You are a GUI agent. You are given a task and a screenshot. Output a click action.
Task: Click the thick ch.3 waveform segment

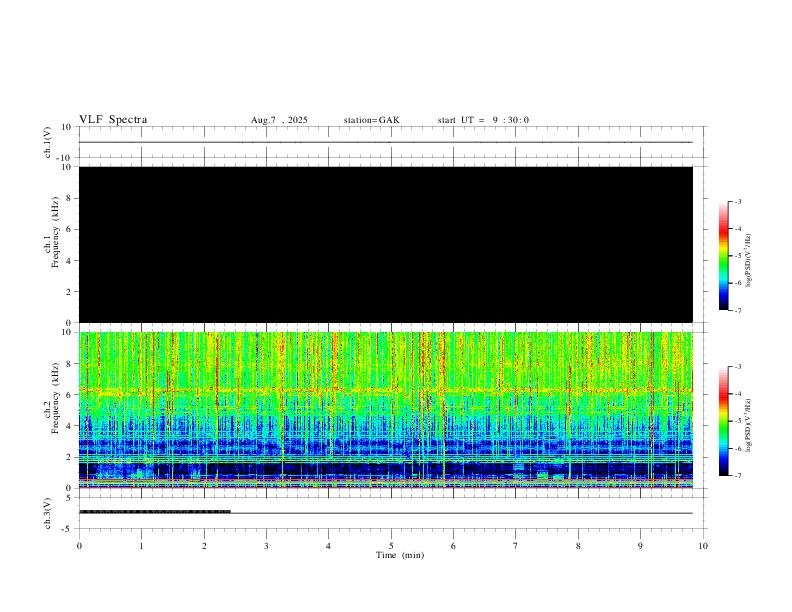[x=155, y=512]
